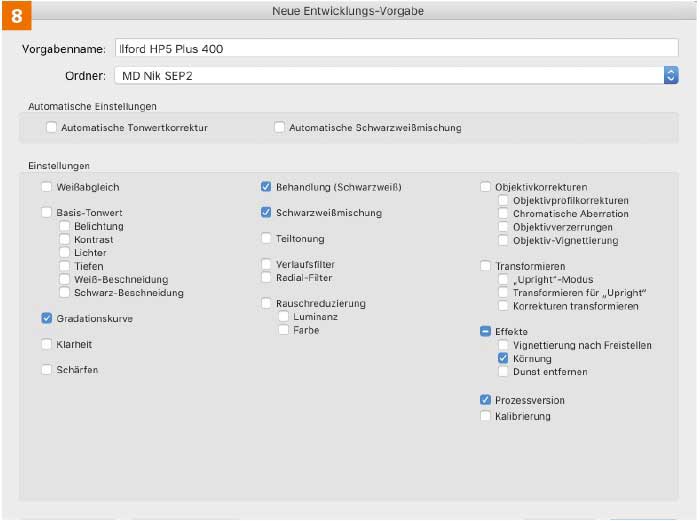Toggle the Behandlung (Schwarzweiß) checkbox
This screenshot has width=700, height=521.
(x=266, y=187)
